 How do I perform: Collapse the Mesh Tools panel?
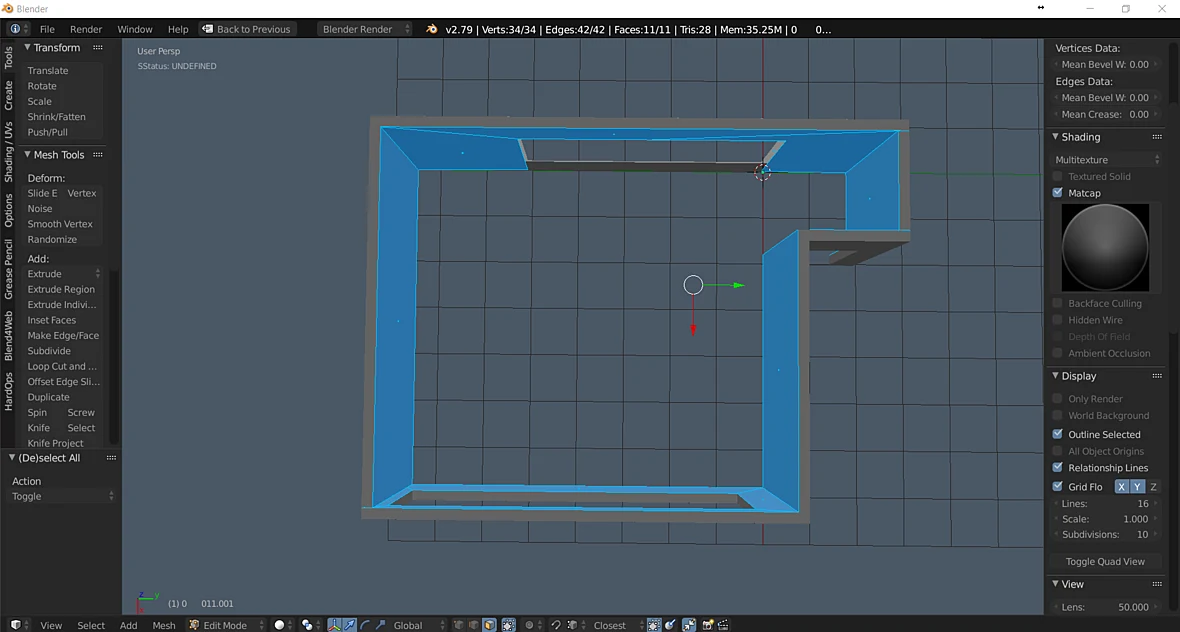pyautogui.click(x=27, y=154)
